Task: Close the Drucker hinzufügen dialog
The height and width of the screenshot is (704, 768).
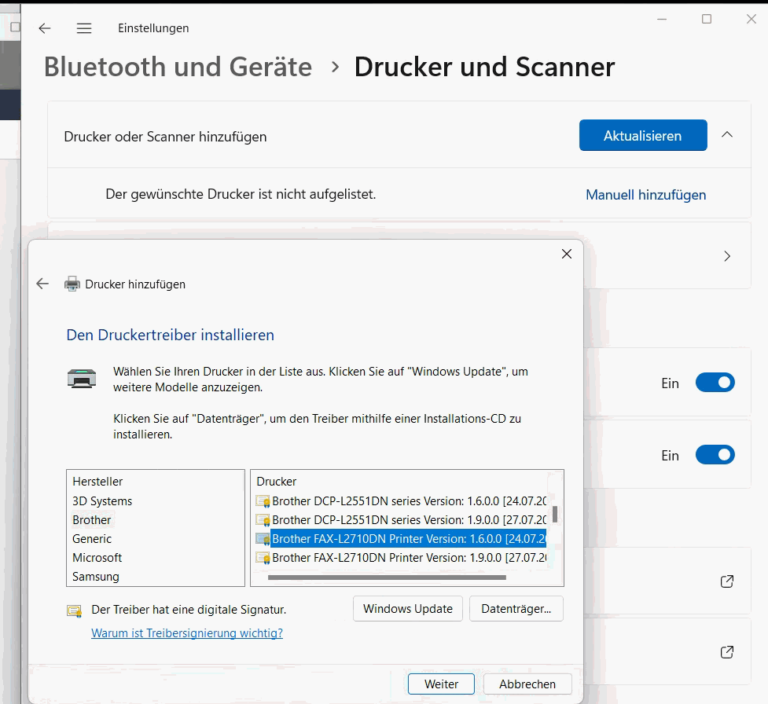Action: pos(566,254)
